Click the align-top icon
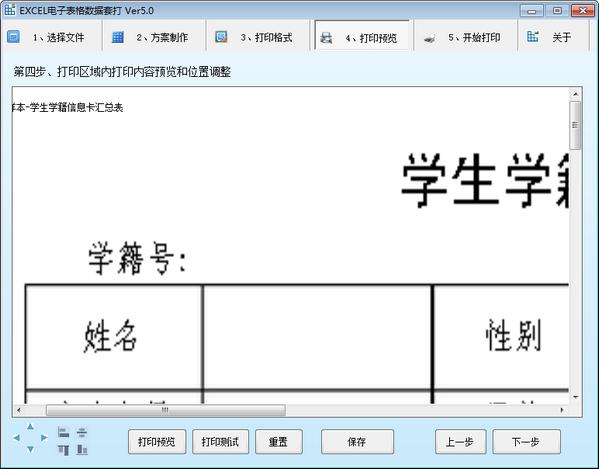 point(63,450)
